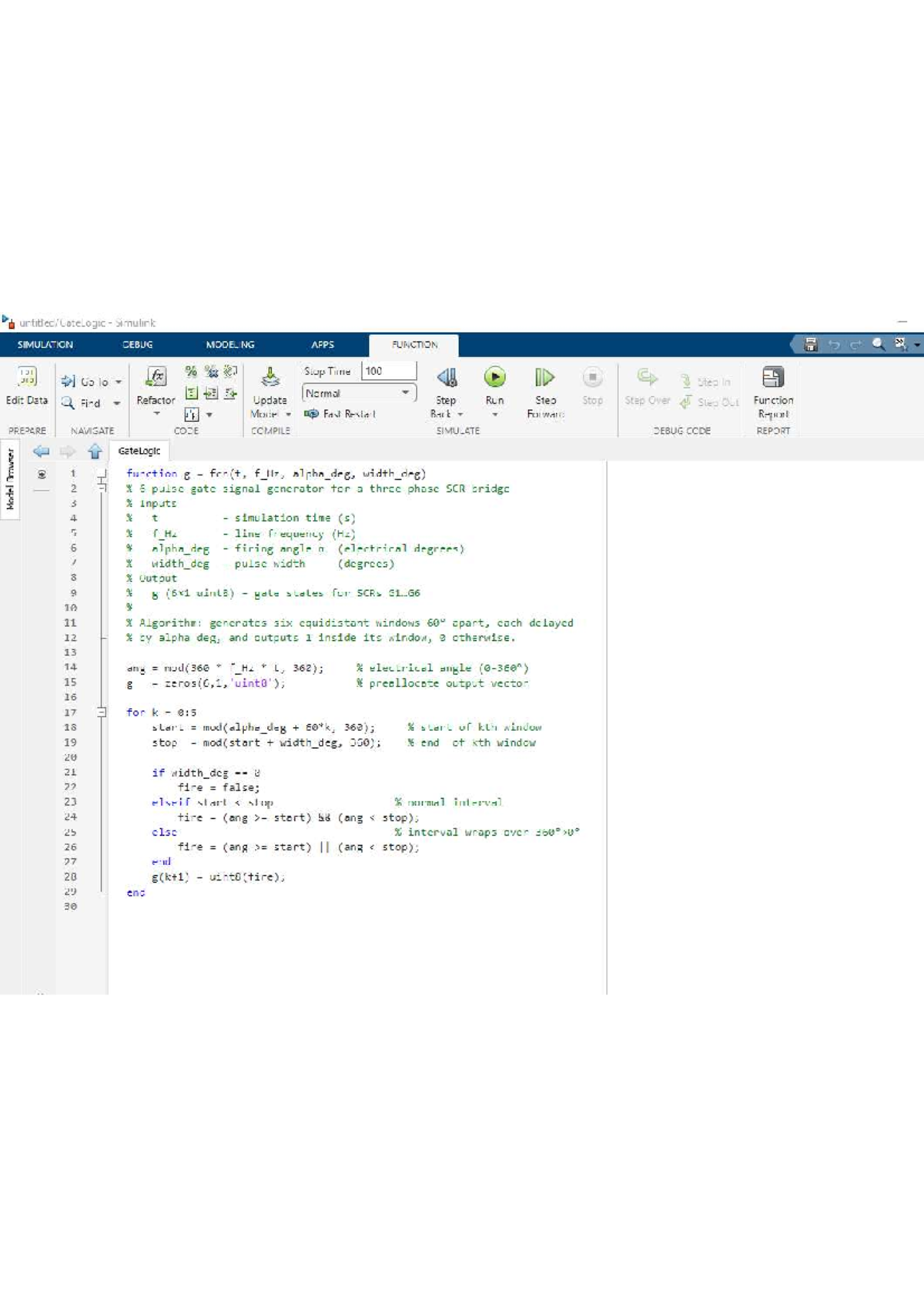Click the Stop simulation icon
This screenshot has height=1308, width=924.
click(592, 377)
